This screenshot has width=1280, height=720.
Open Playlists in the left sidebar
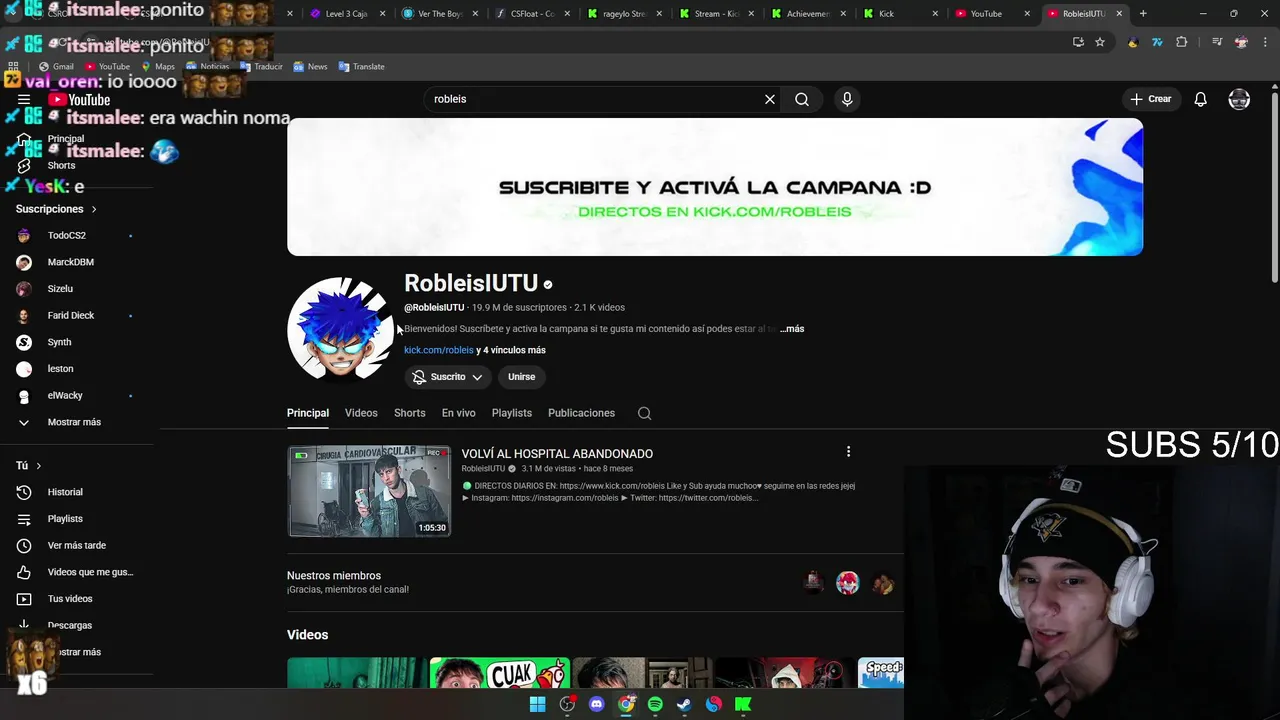[66, 519]
